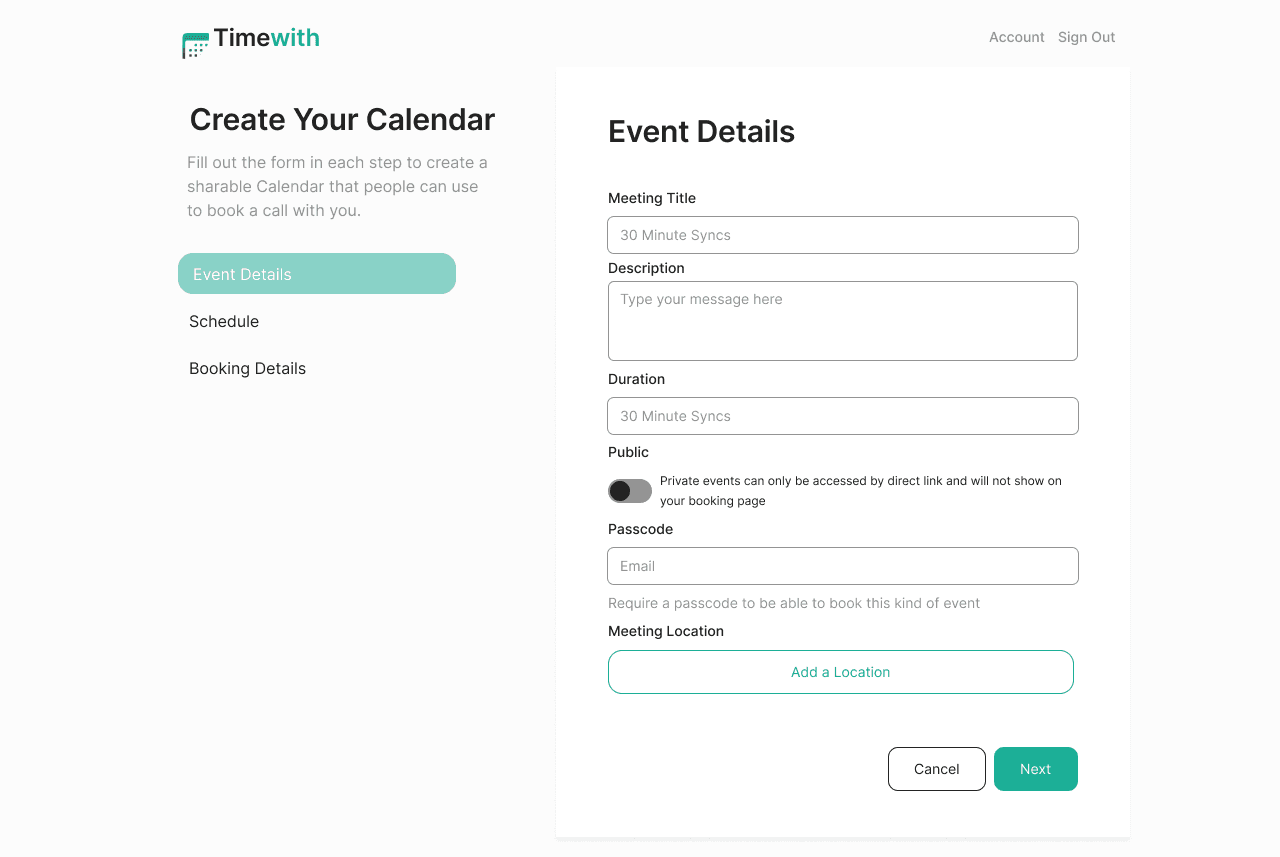Click the passcode requirement helper text
The width and height of the screenshot is (1280, 857).
tap(794, 603)
